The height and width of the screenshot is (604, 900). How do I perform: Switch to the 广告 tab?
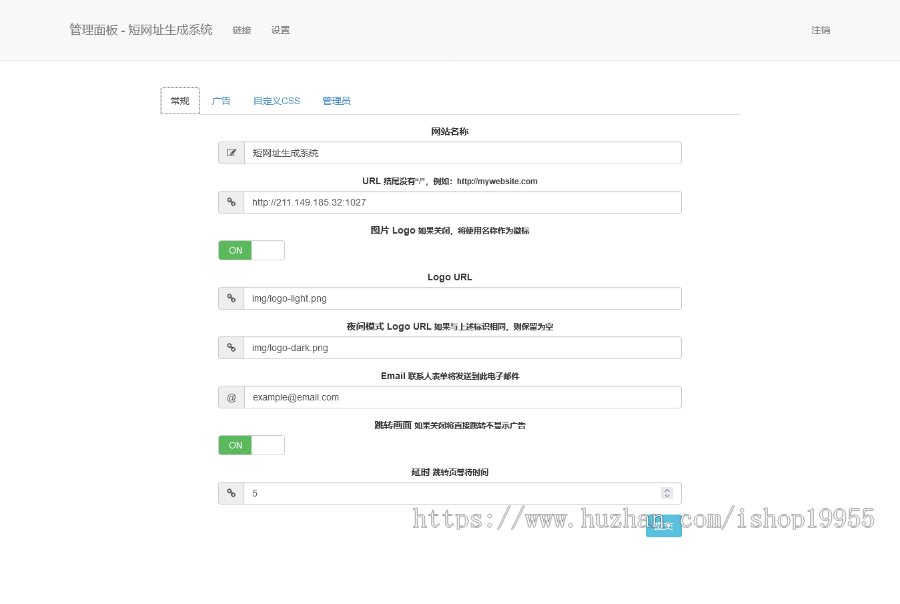[221, 101]
